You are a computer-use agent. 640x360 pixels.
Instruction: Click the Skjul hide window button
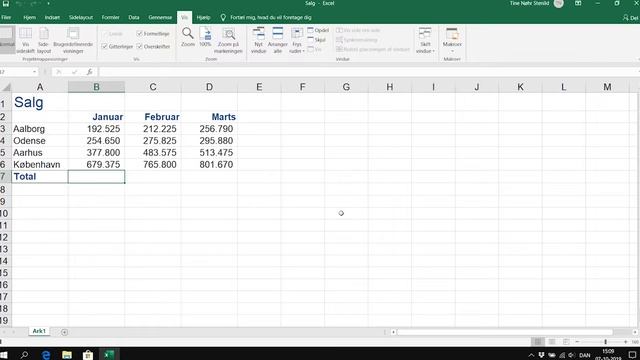(x=317, y=40)
